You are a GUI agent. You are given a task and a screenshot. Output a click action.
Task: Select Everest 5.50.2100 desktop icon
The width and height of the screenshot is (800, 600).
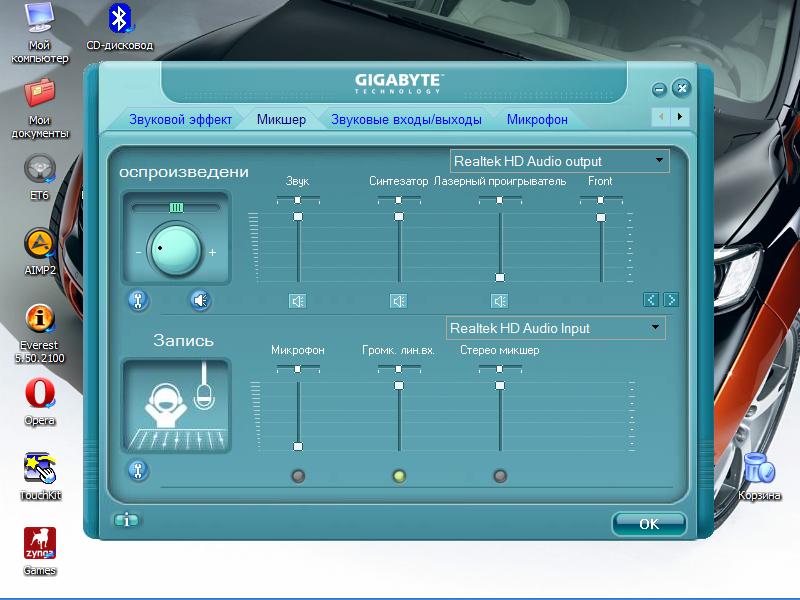(x=40, y=334)
